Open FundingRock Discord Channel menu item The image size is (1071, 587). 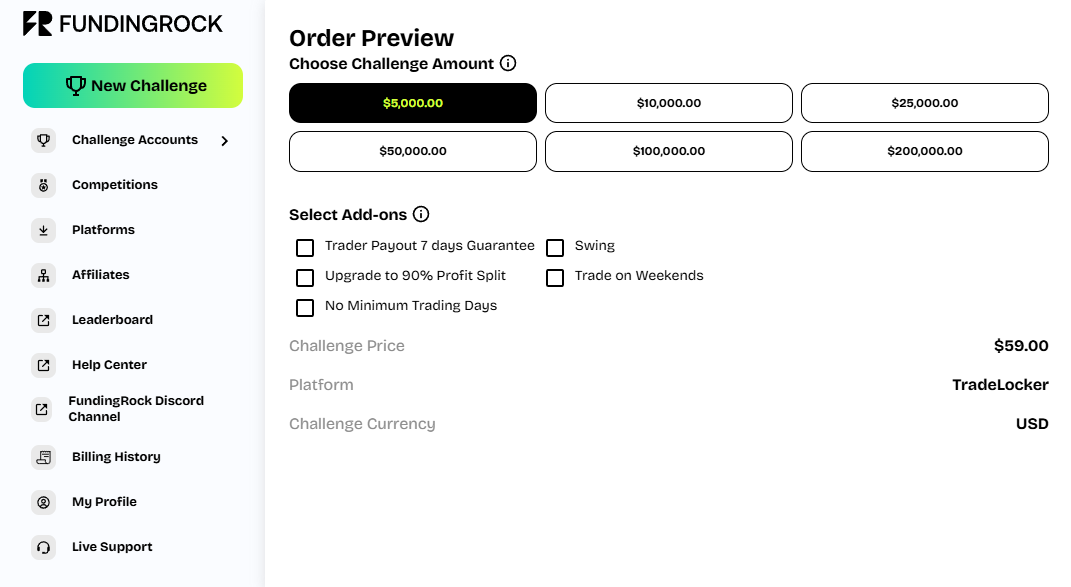click(x=135, y=409)
